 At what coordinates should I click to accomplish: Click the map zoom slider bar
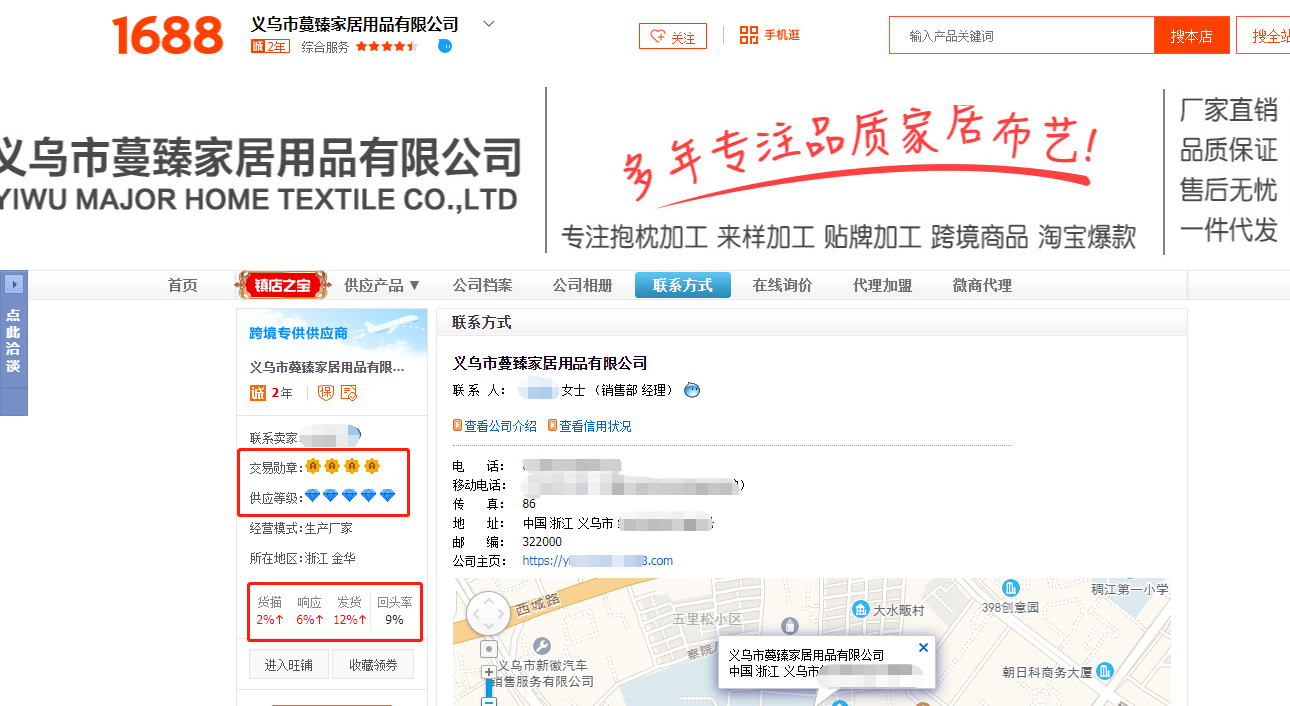(x=489, y=690)
